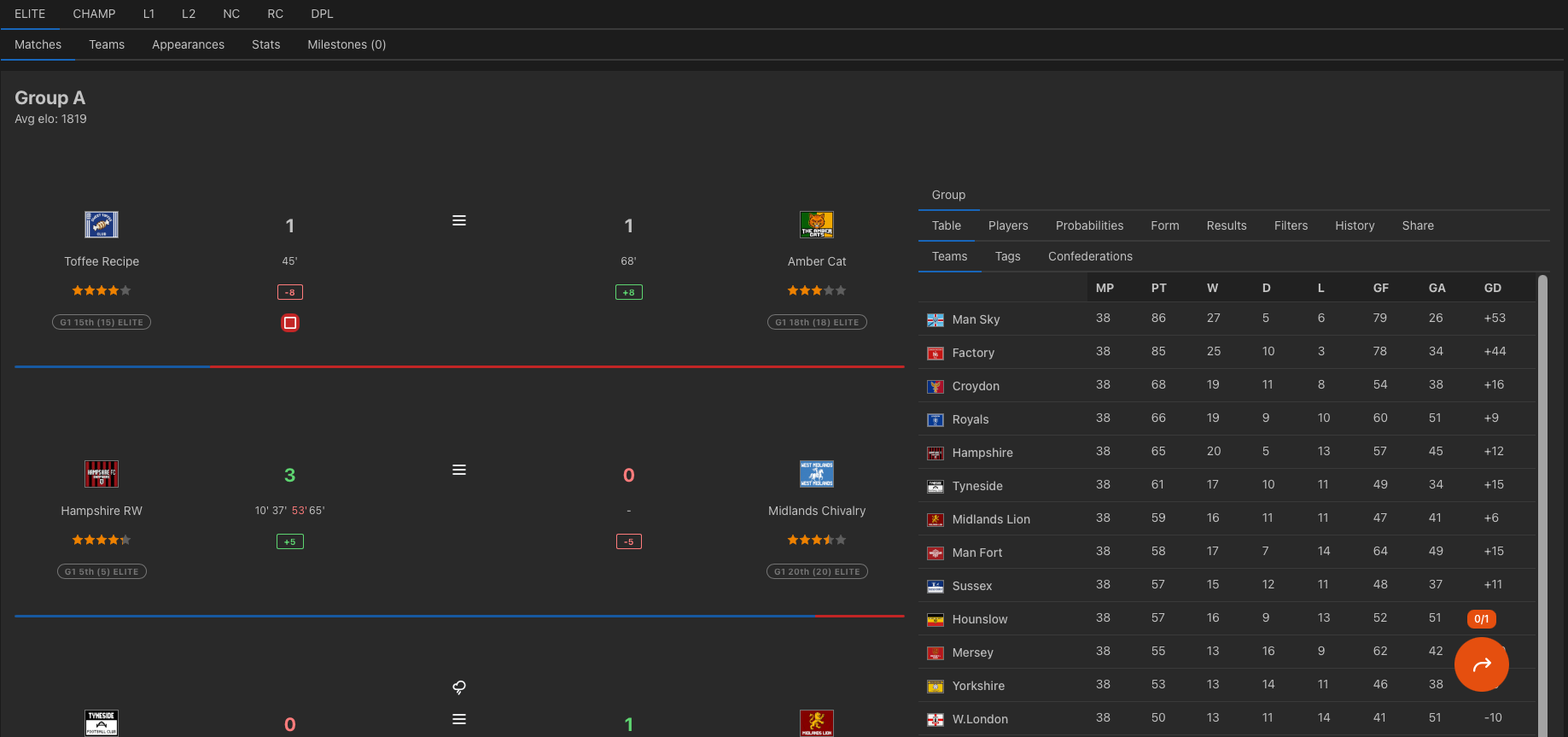Select the Confederations sub-tab

(1090, 256)
